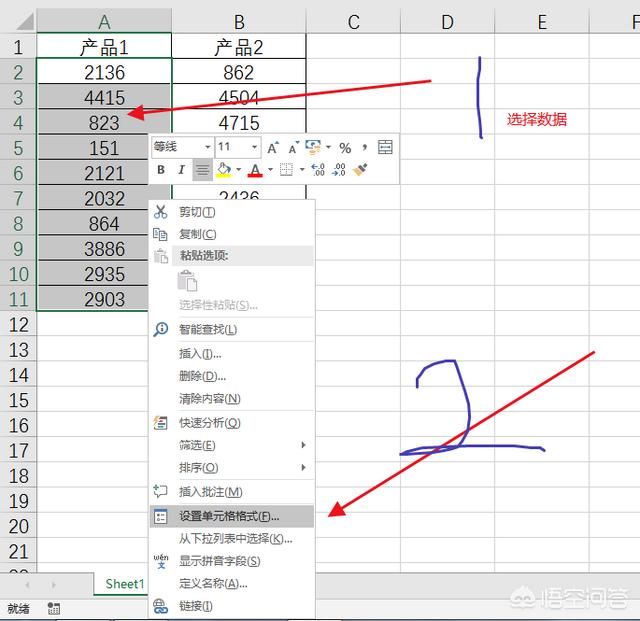Viewport: 640px width, 621px height.
Task: Choose 定义名称(A)... menu entry
Action: (232, 583)
